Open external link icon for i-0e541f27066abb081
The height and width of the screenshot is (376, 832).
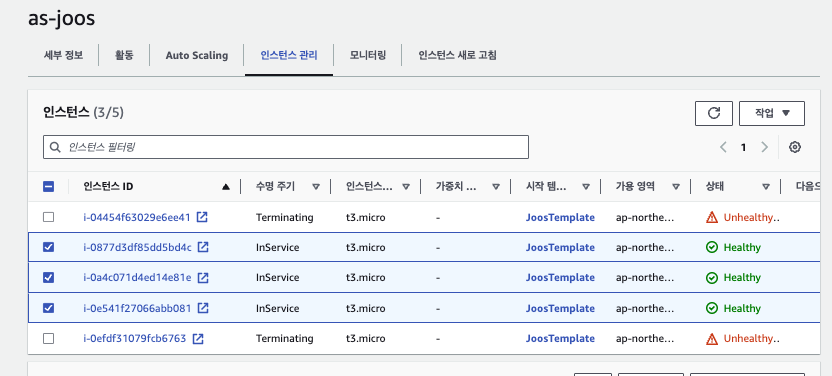tap(203, 308)
